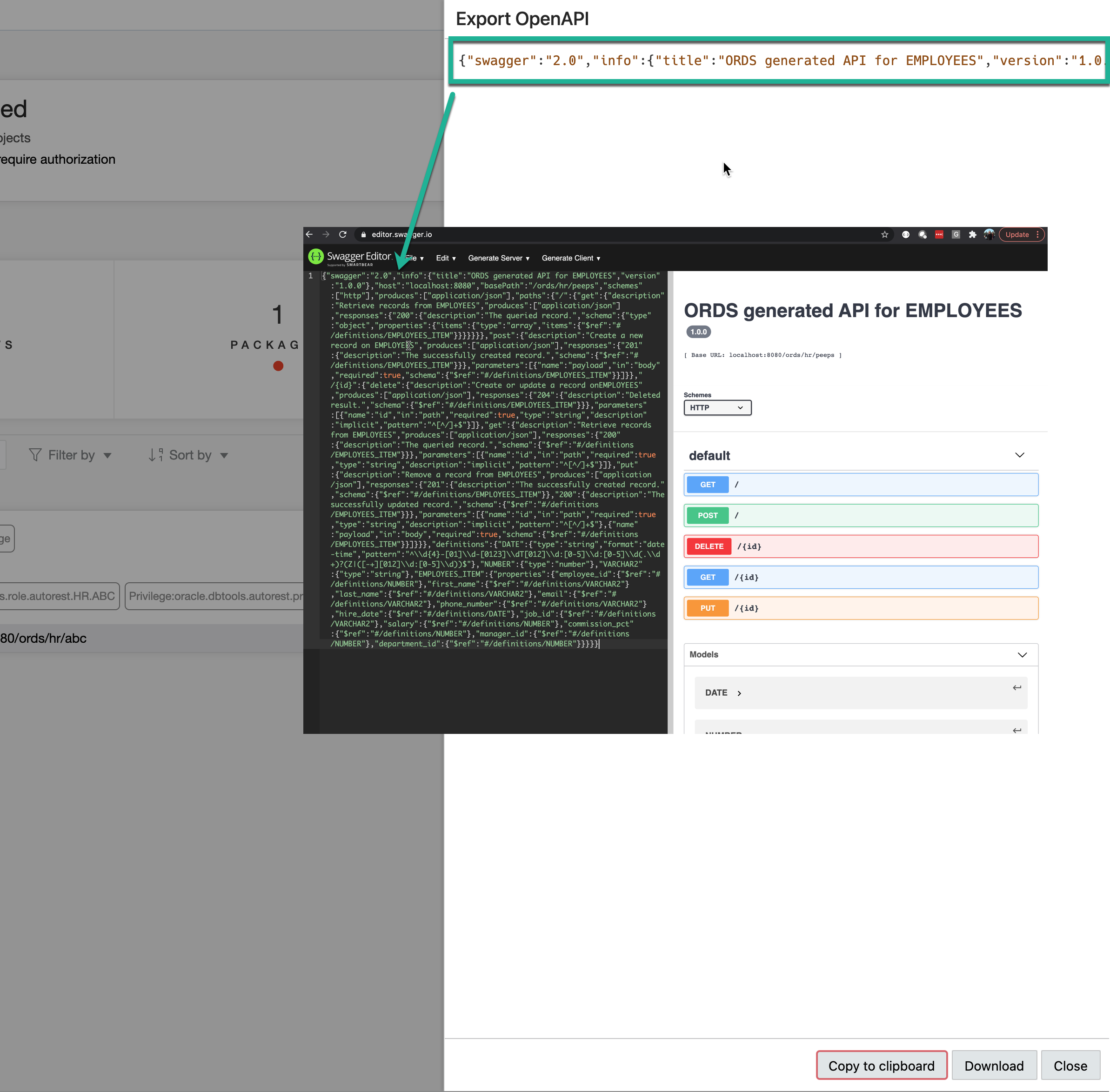The image size is (1110, 1092).
Task: Click the browser back arrow in Swagger window
Action: [x=309, y=234]
